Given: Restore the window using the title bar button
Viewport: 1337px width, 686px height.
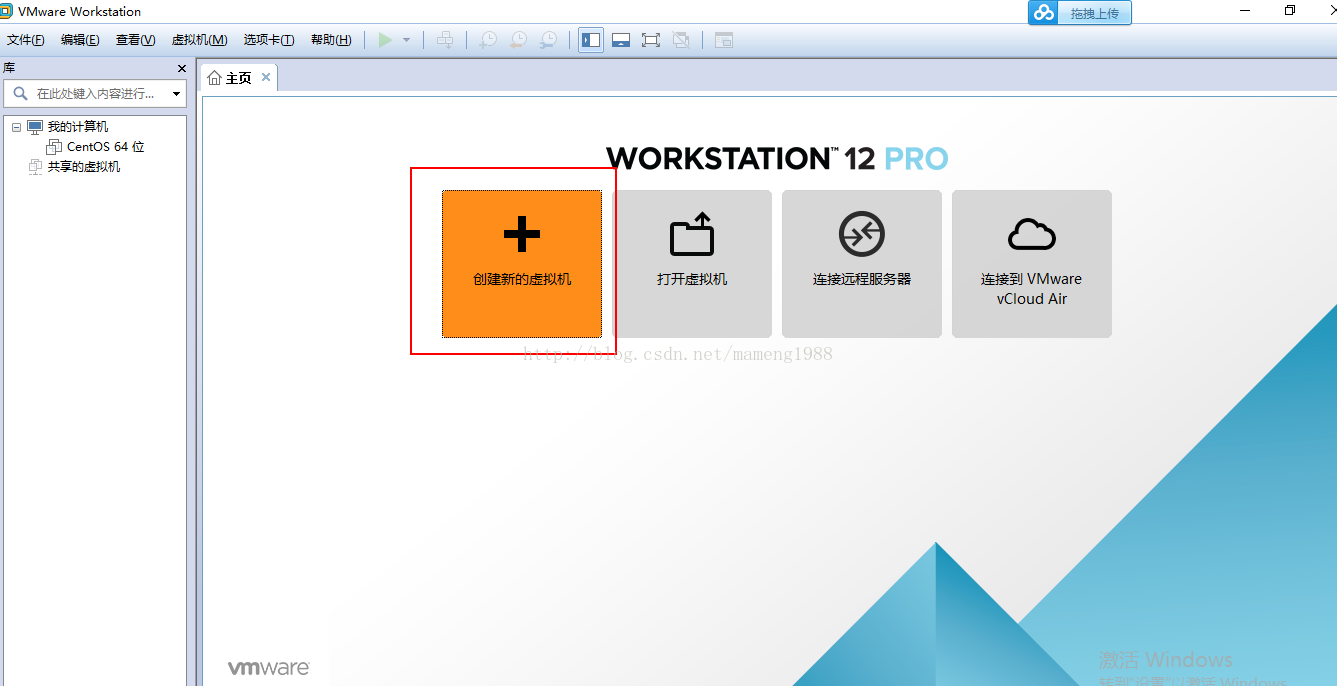Looking at the screenshot, I should (x=1290, y=11).
